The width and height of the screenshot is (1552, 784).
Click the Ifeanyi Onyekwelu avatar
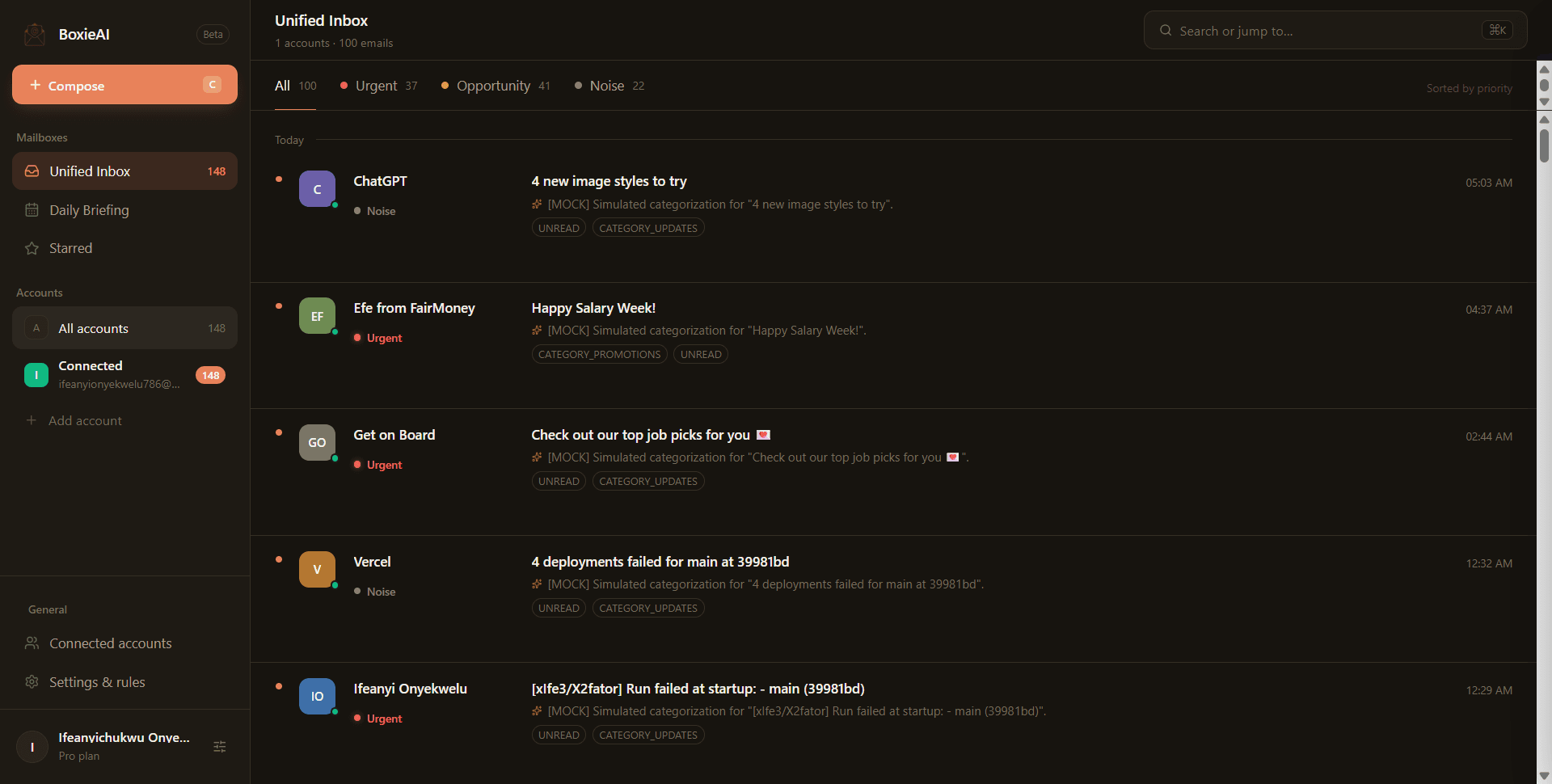(317, 697)
